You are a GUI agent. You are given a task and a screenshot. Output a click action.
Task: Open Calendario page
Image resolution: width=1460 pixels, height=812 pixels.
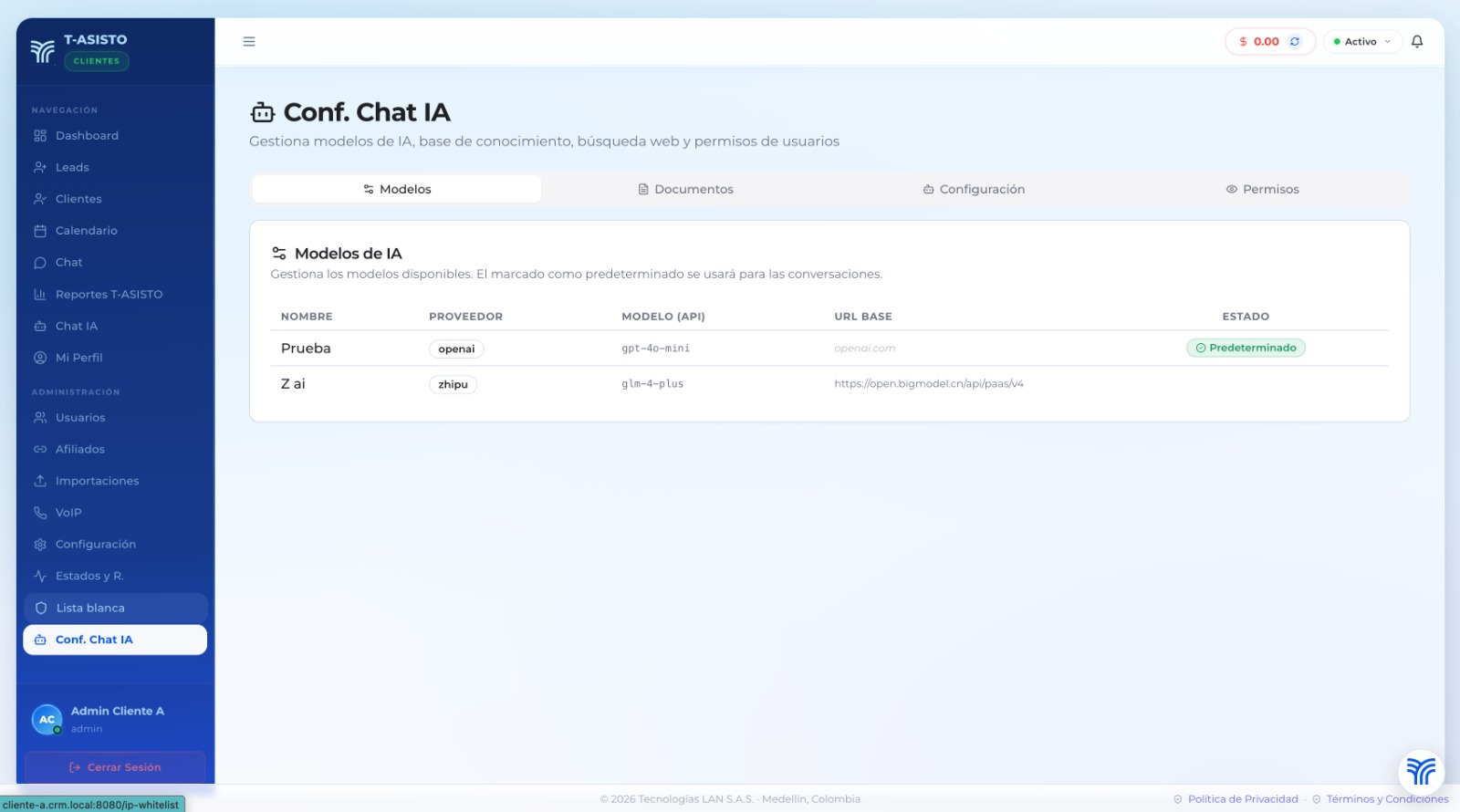coord(115,231)
